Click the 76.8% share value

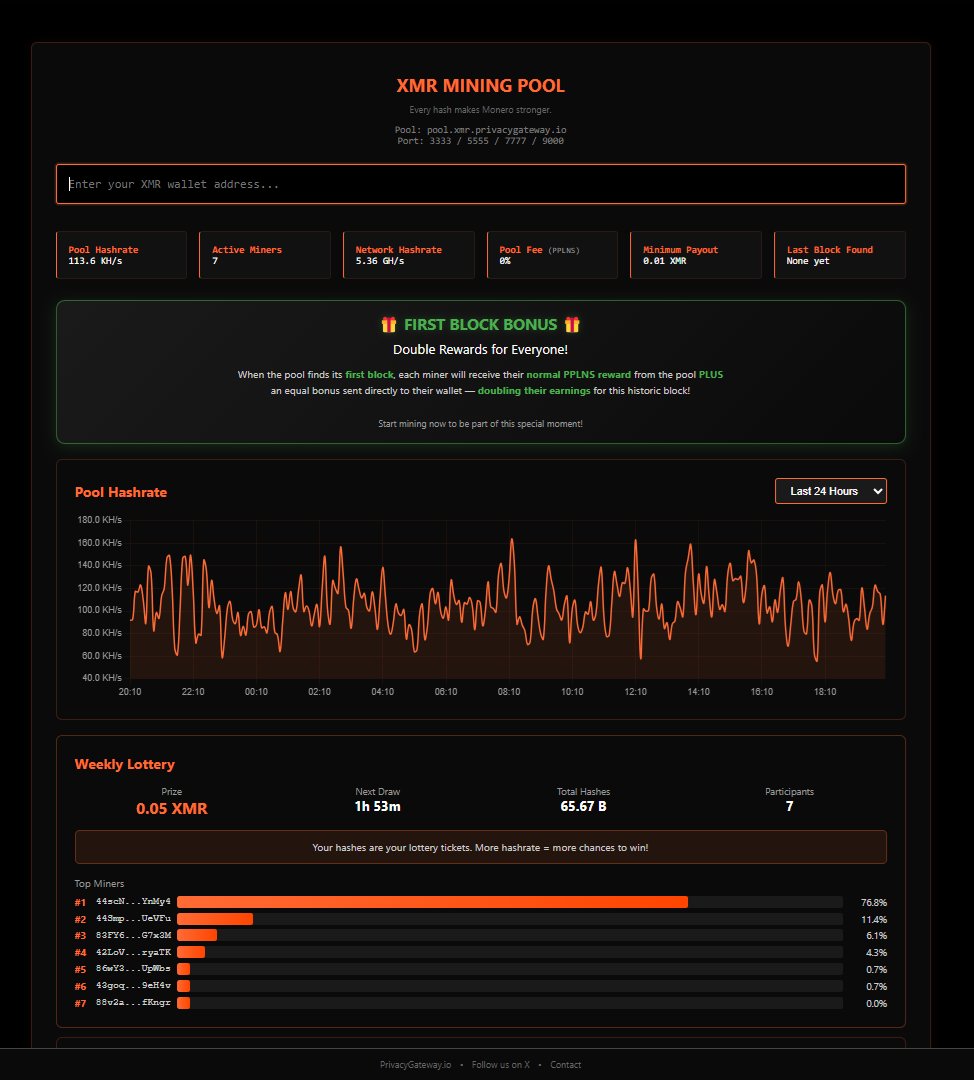tap(873, 902)
